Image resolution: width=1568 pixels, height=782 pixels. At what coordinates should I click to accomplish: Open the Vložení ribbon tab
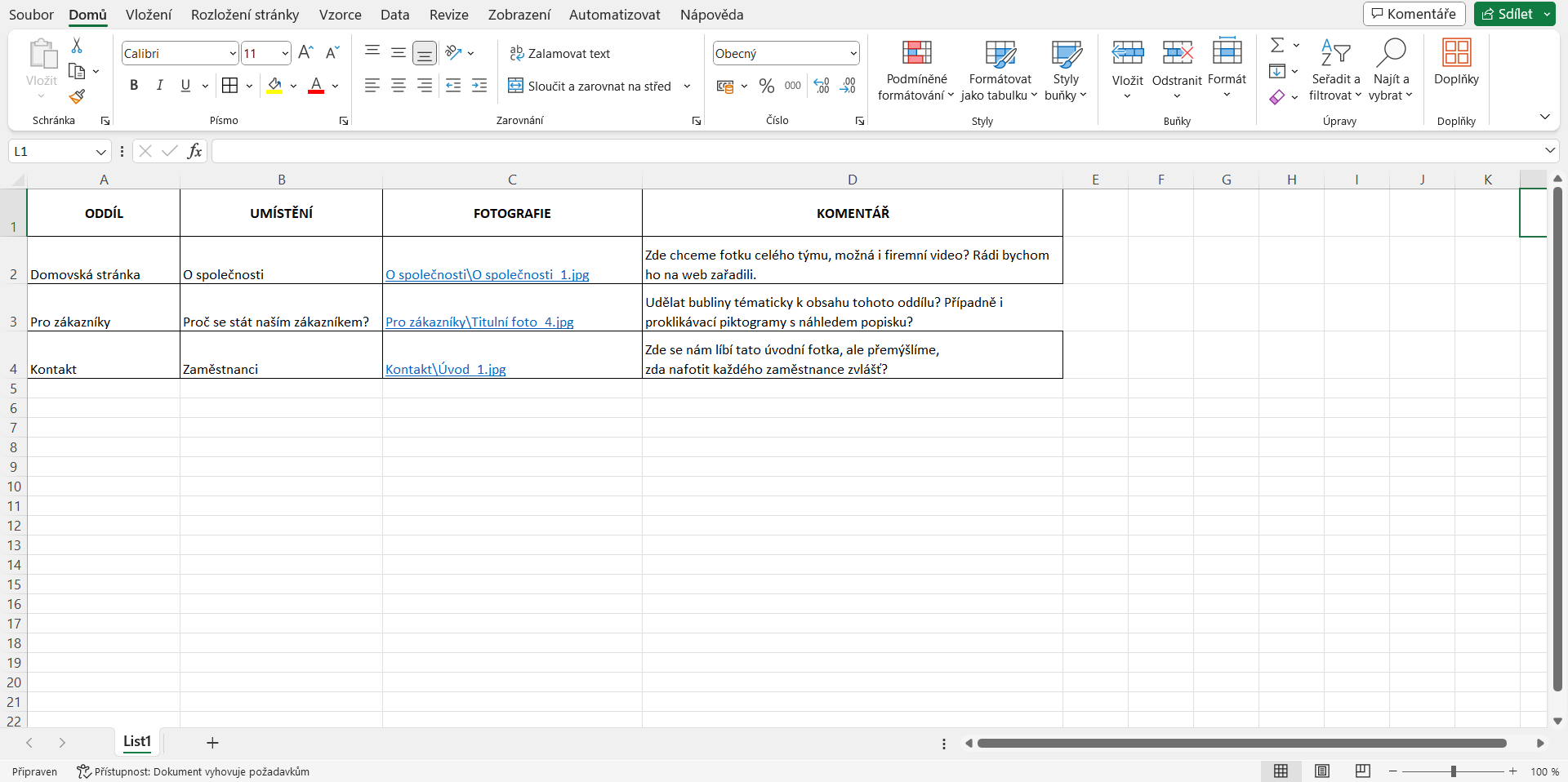click(x=149, y=15)
